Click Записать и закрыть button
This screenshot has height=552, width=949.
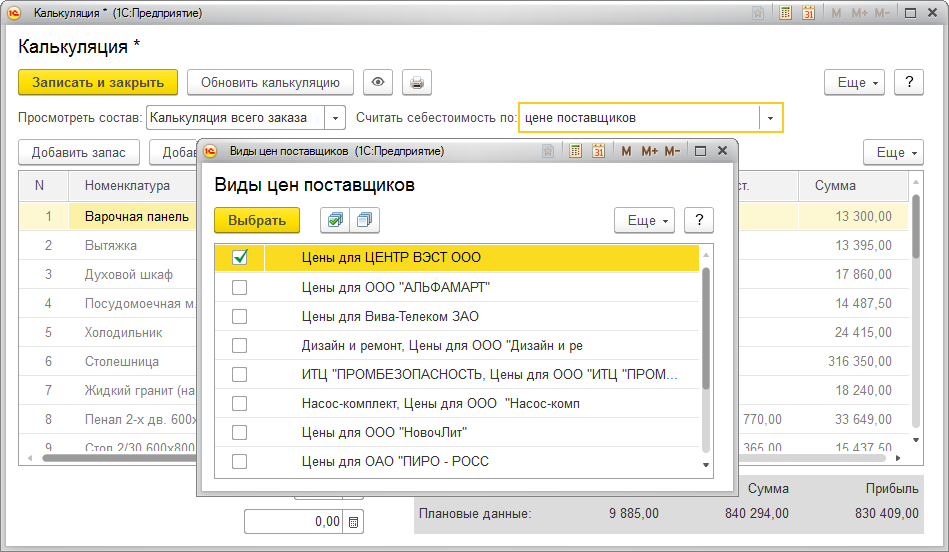[98, 82]
